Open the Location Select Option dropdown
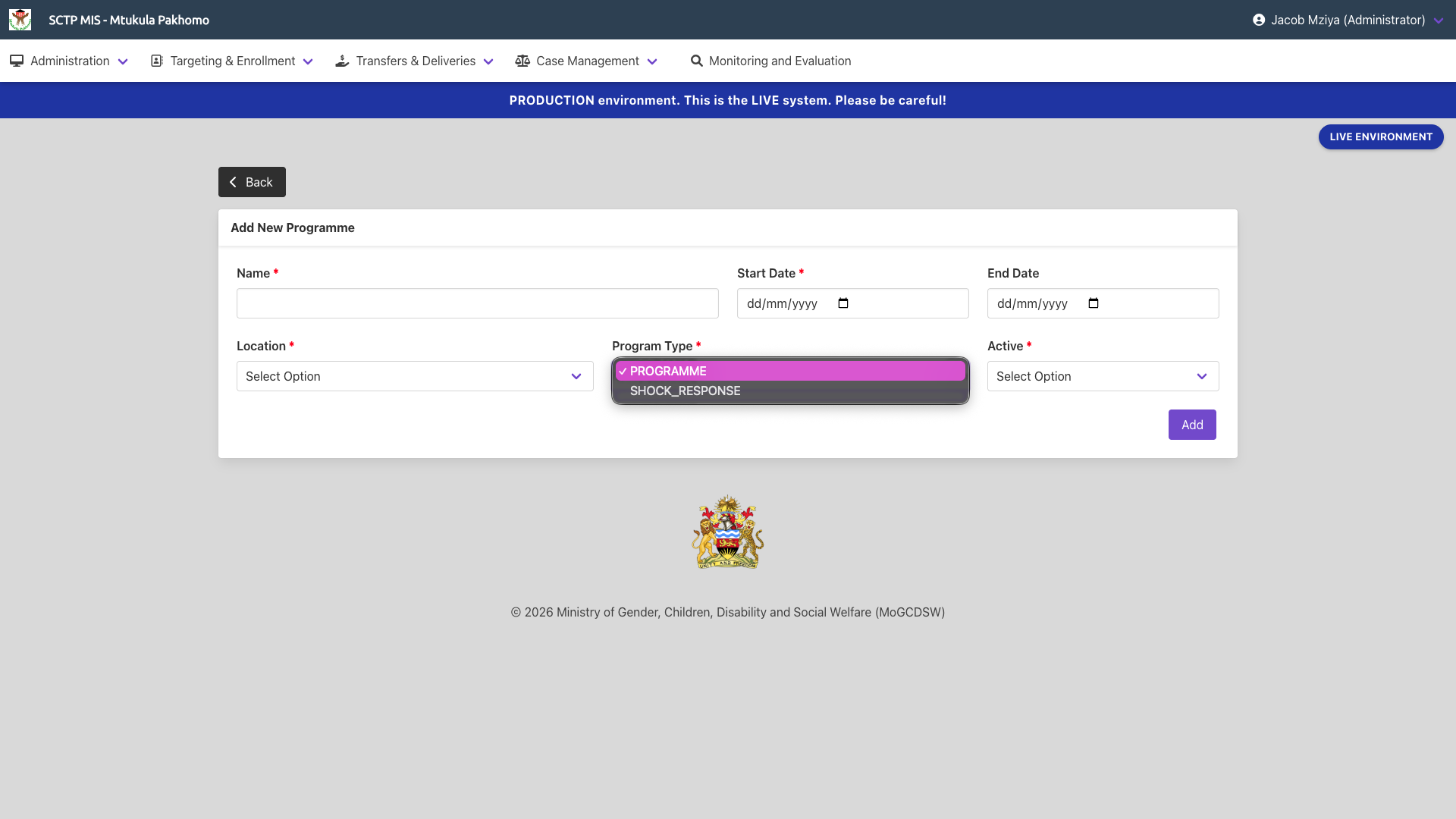 [415, 376]
